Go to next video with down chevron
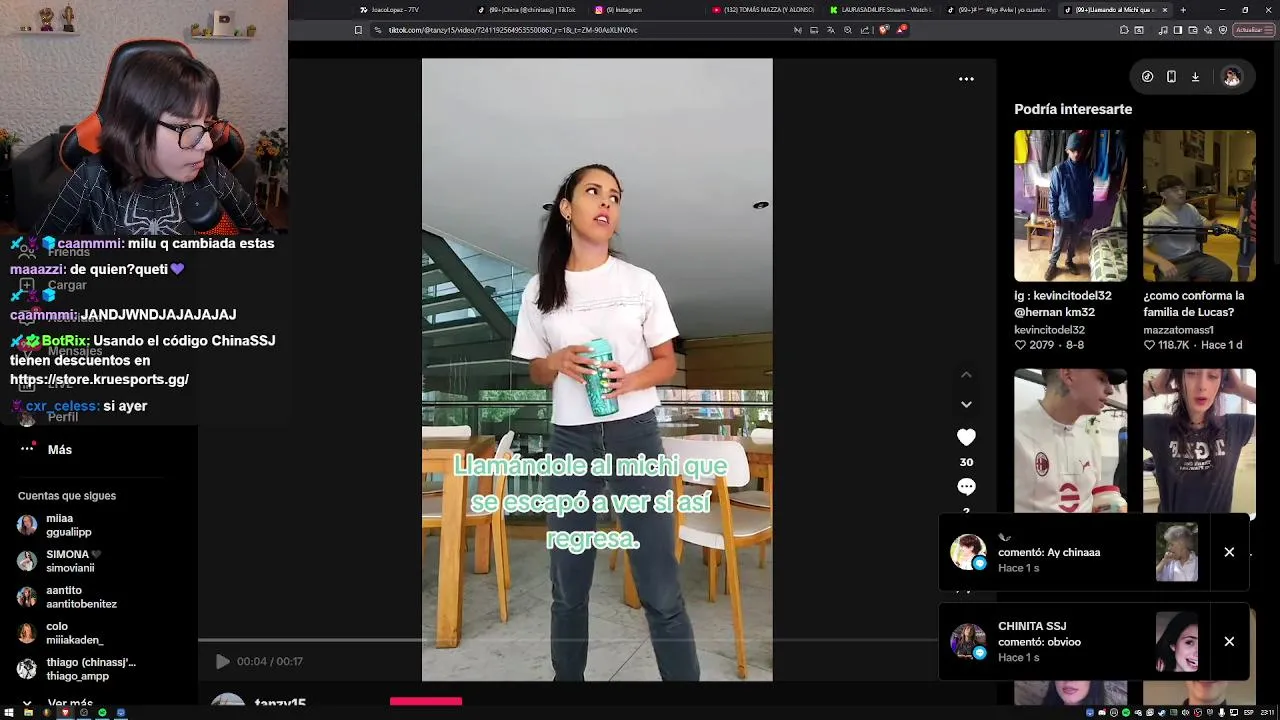Viewport: 1280px width, 720px height. pos(966,404)
